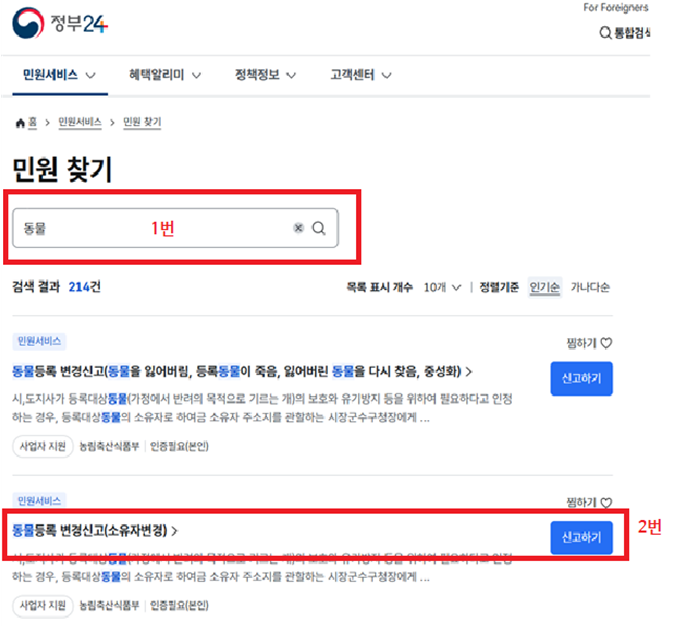Toggle 찜하기 heart for 동물등록 변경신고(소유자변경)

coord(606,503)
